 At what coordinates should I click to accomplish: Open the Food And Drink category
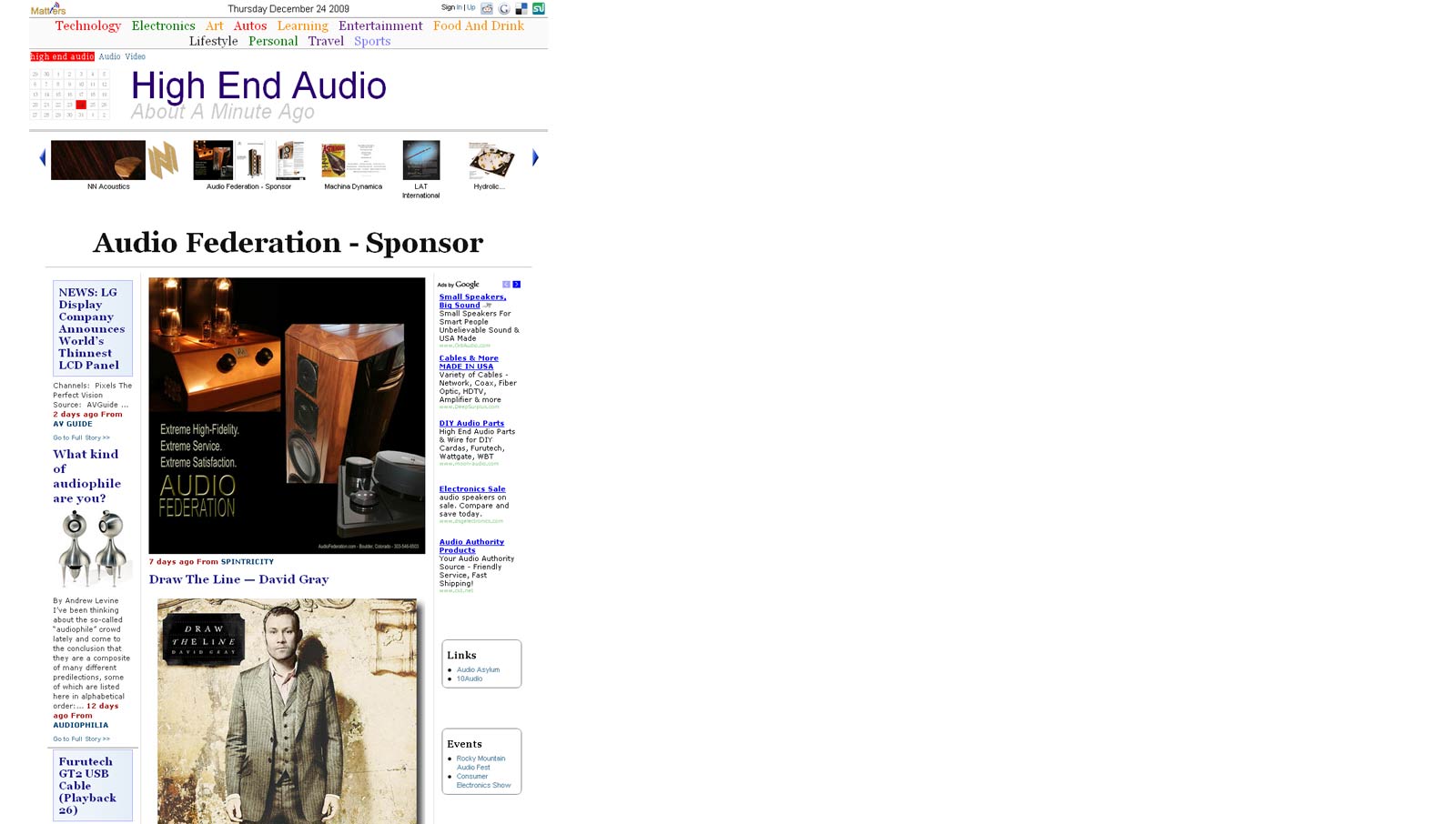[x=479, y=25]
